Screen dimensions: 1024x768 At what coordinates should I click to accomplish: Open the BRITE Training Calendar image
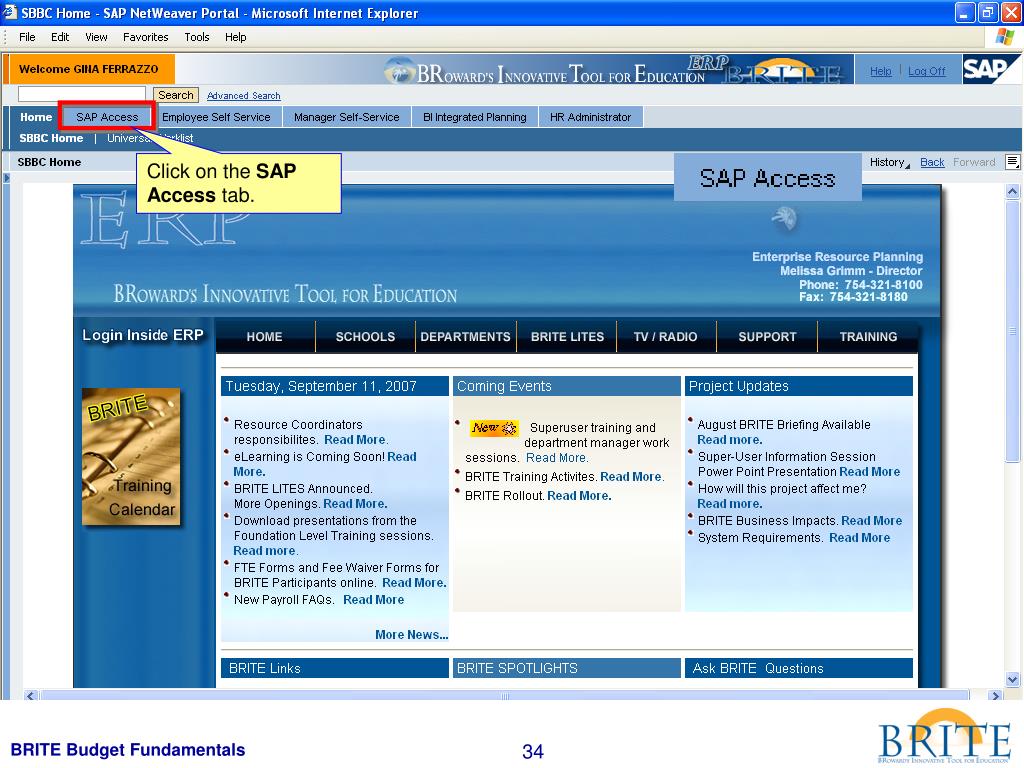click(131, 456)
